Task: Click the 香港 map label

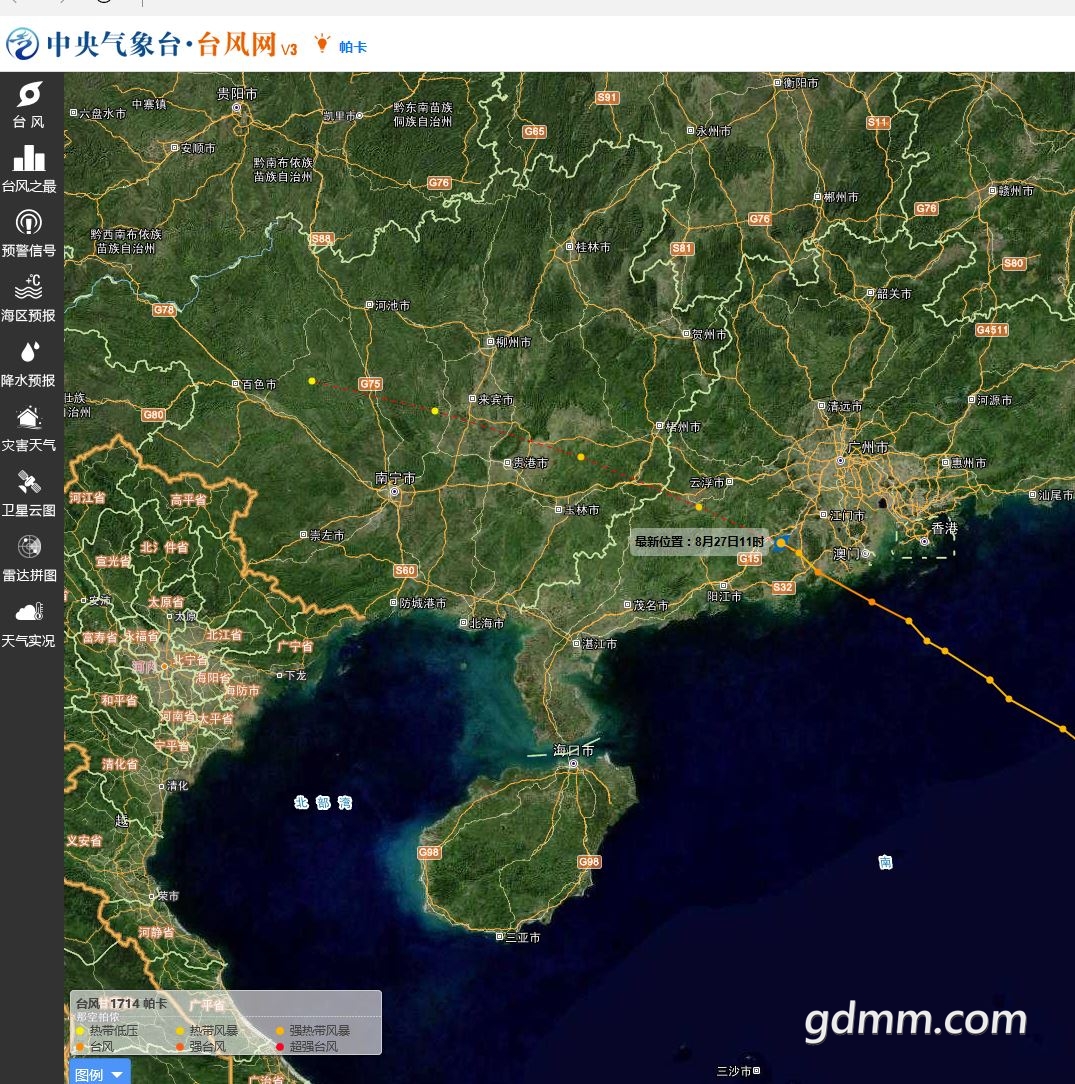Action: (x=944, y=528)
